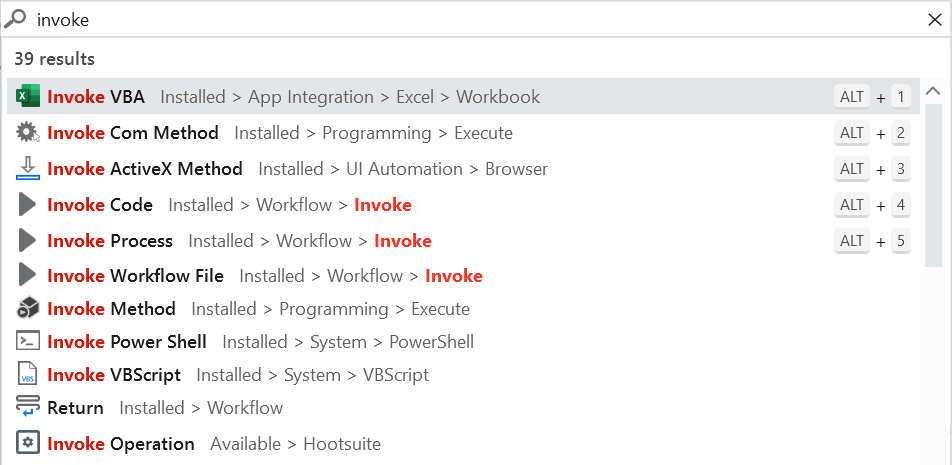Click the Return activity icon
The width and height of the screenshot is (952, 465).
pyautogui.click(x=28, y=408)
